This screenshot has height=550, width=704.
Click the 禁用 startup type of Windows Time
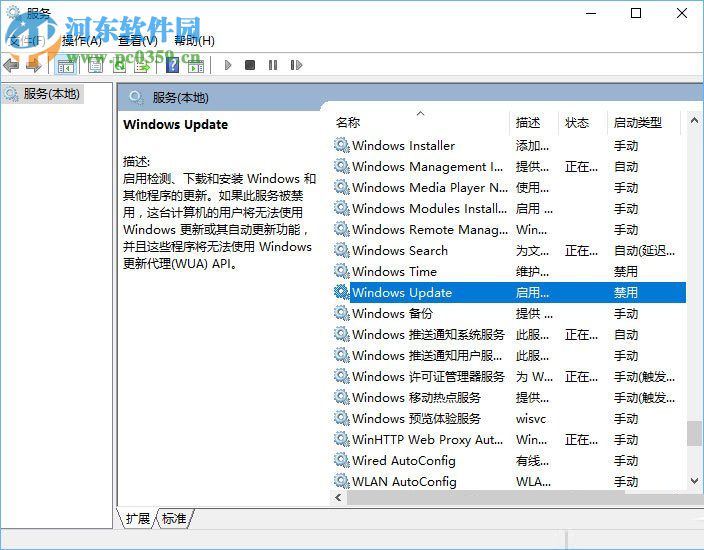pos(625,272)
